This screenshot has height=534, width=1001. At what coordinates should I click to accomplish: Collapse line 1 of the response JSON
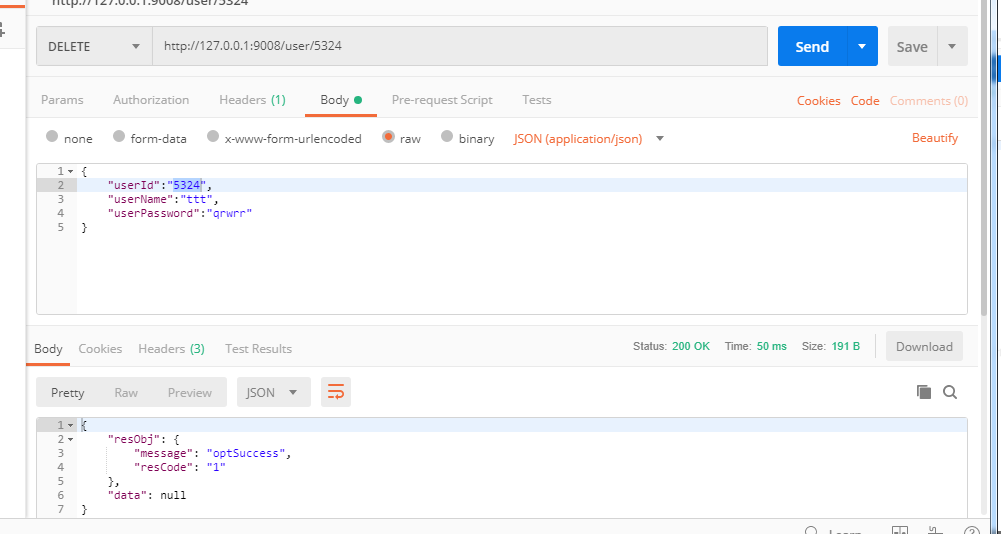[x=70, y=425]
